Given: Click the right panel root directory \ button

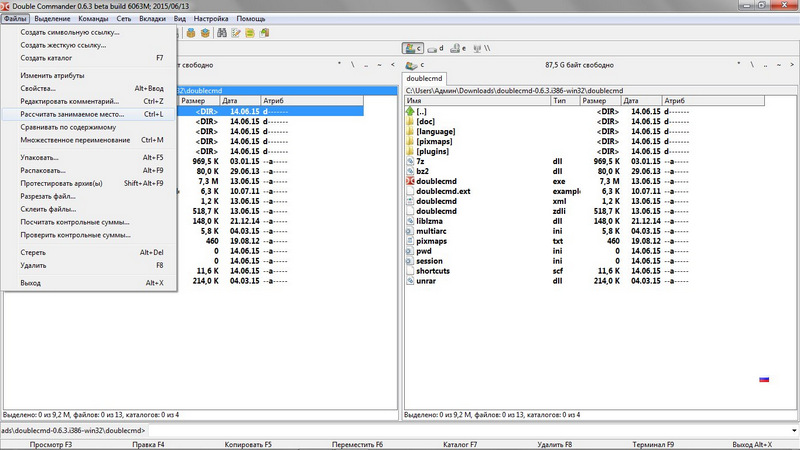Looking at the screenshot, I should [x=752, y=65].
